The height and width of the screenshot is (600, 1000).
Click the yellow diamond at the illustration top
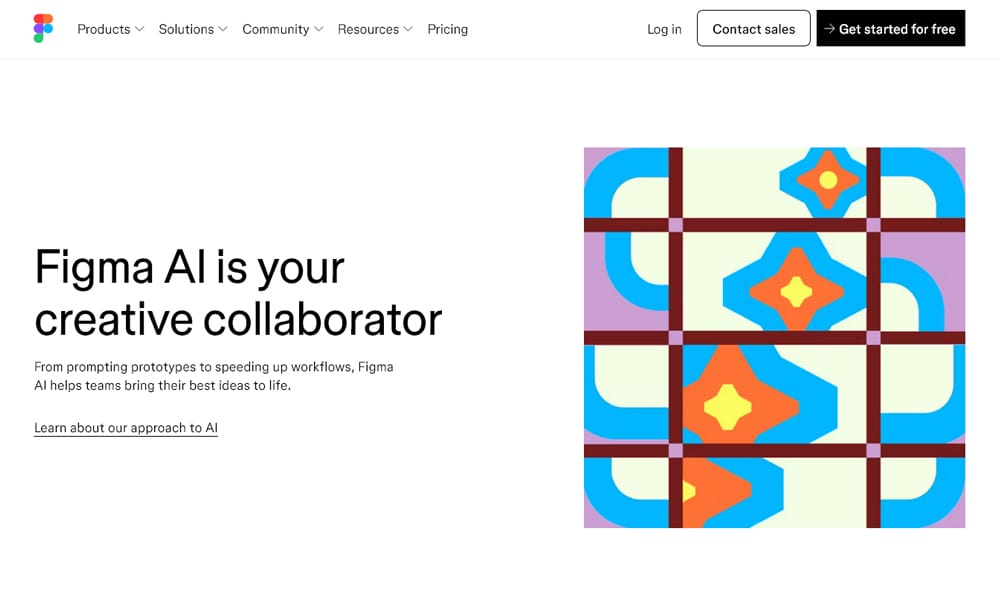[x=827, y=179]
